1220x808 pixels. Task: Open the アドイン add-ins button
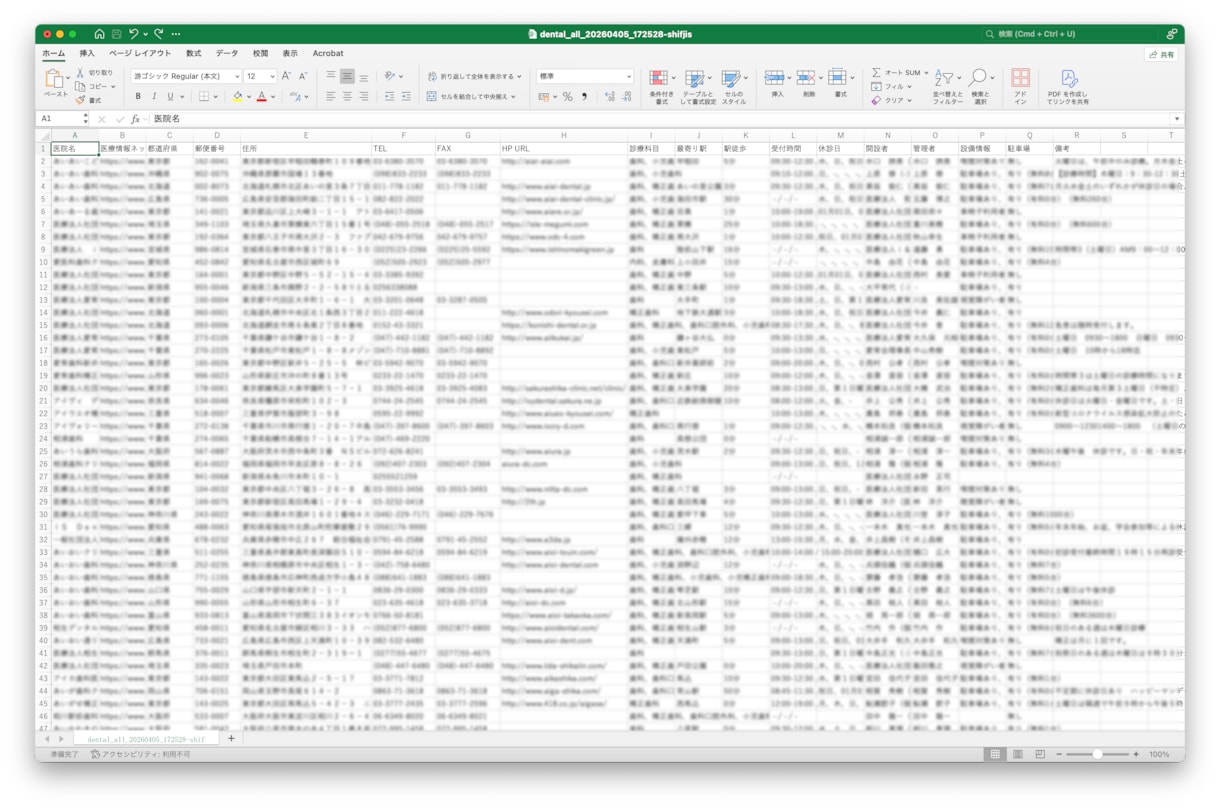[1020, 88]
